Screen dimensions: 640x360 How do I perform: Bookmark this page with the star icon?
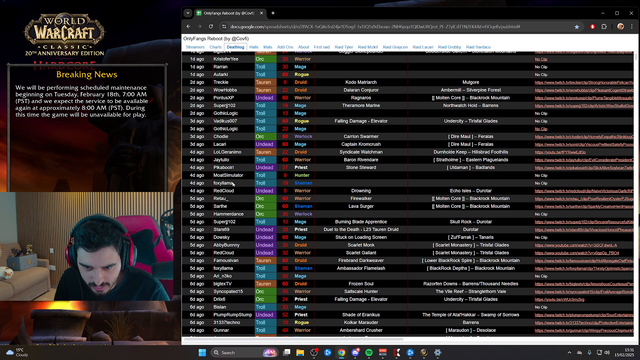577,27
